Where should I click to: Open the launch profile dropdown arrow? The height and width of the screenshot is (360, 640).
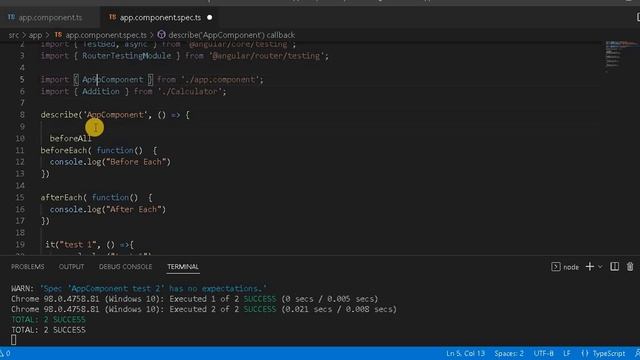pos(600,267)
